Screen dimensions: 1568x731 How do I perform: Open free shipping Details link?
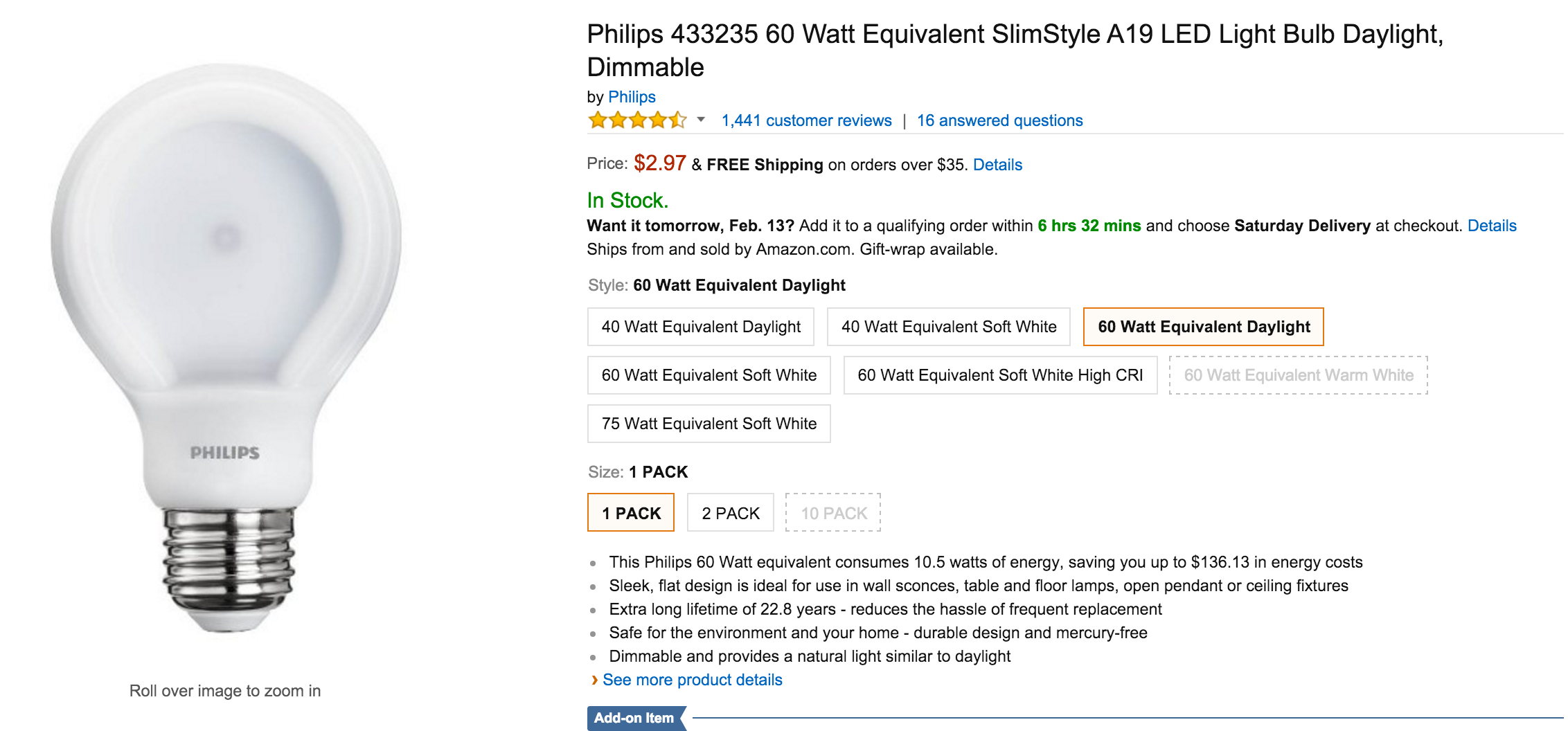coord(997,165)
